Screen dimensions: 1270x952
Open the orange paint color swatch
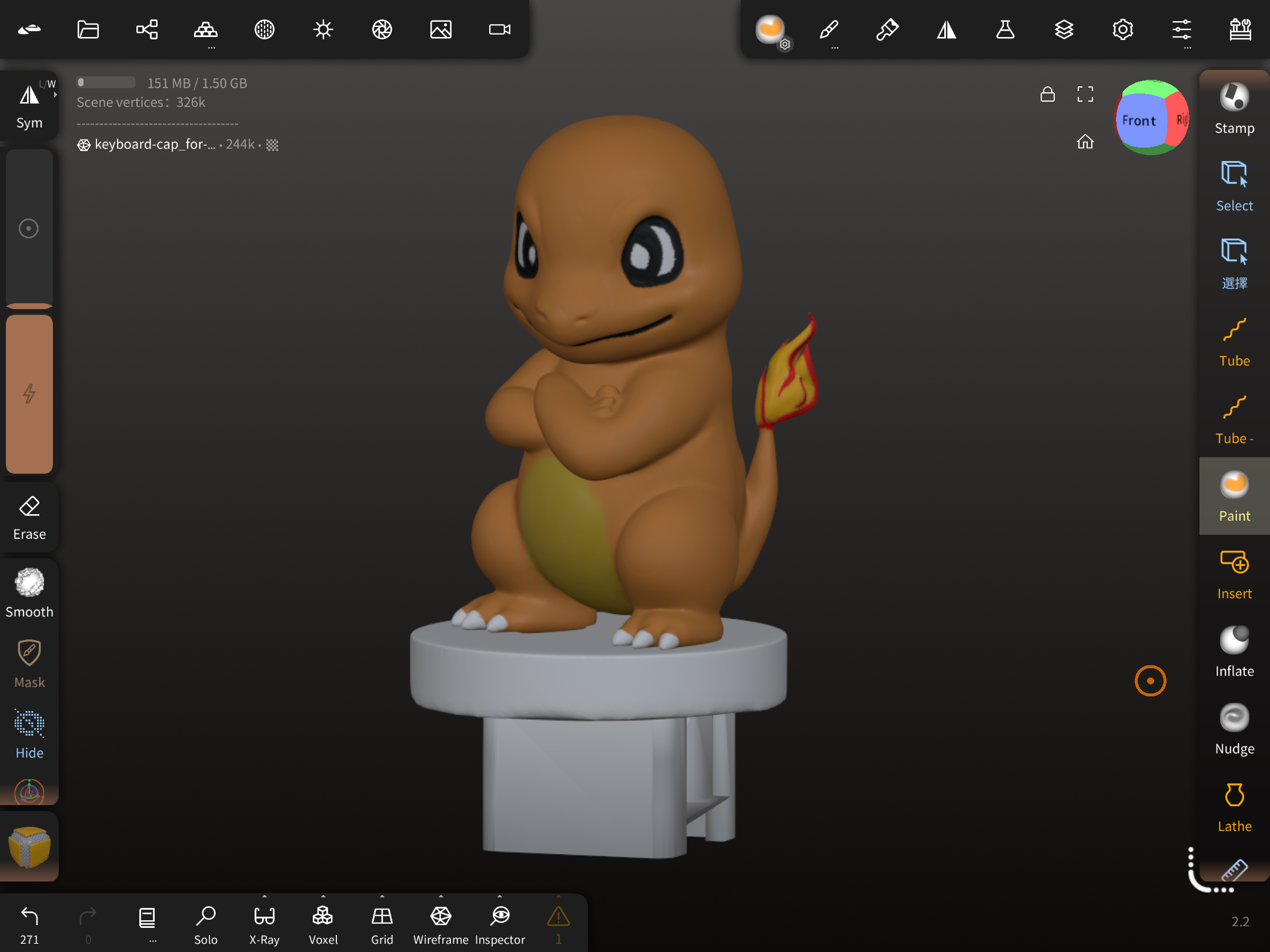pos(29,394)
